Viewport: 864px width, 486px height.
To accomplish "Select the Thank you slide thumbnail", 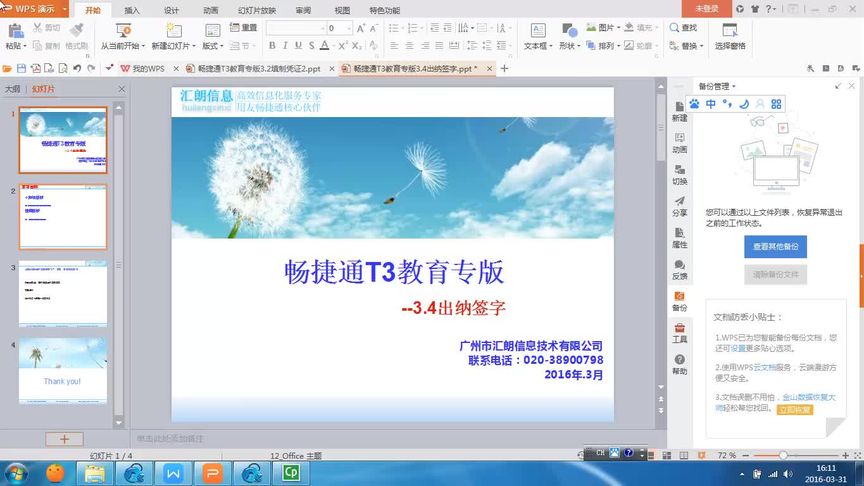I will (63, 371).
